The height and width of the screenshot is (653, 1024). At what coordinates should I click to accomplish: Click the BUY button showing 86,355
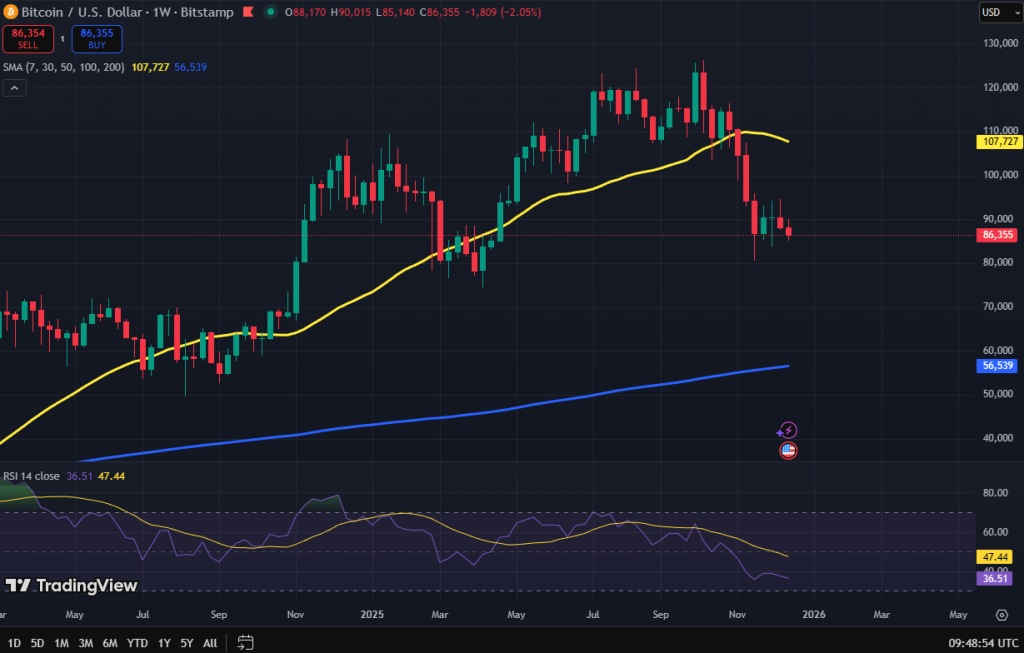tap(96, 39)
